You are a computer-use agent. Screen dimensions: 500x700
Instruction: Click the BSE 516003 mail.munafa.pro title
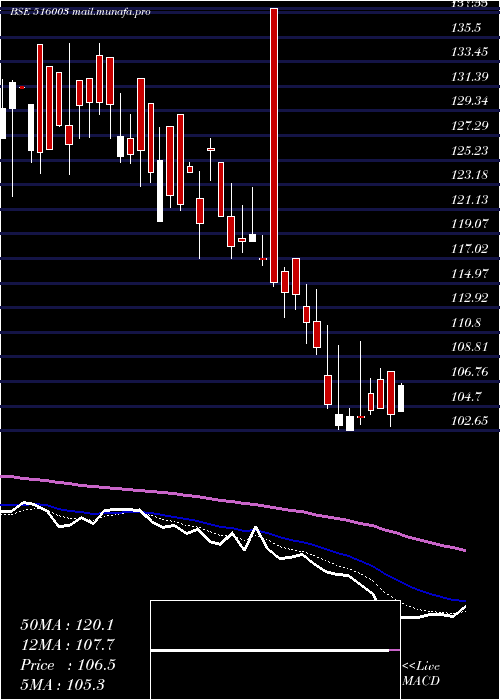click(80, 12)
